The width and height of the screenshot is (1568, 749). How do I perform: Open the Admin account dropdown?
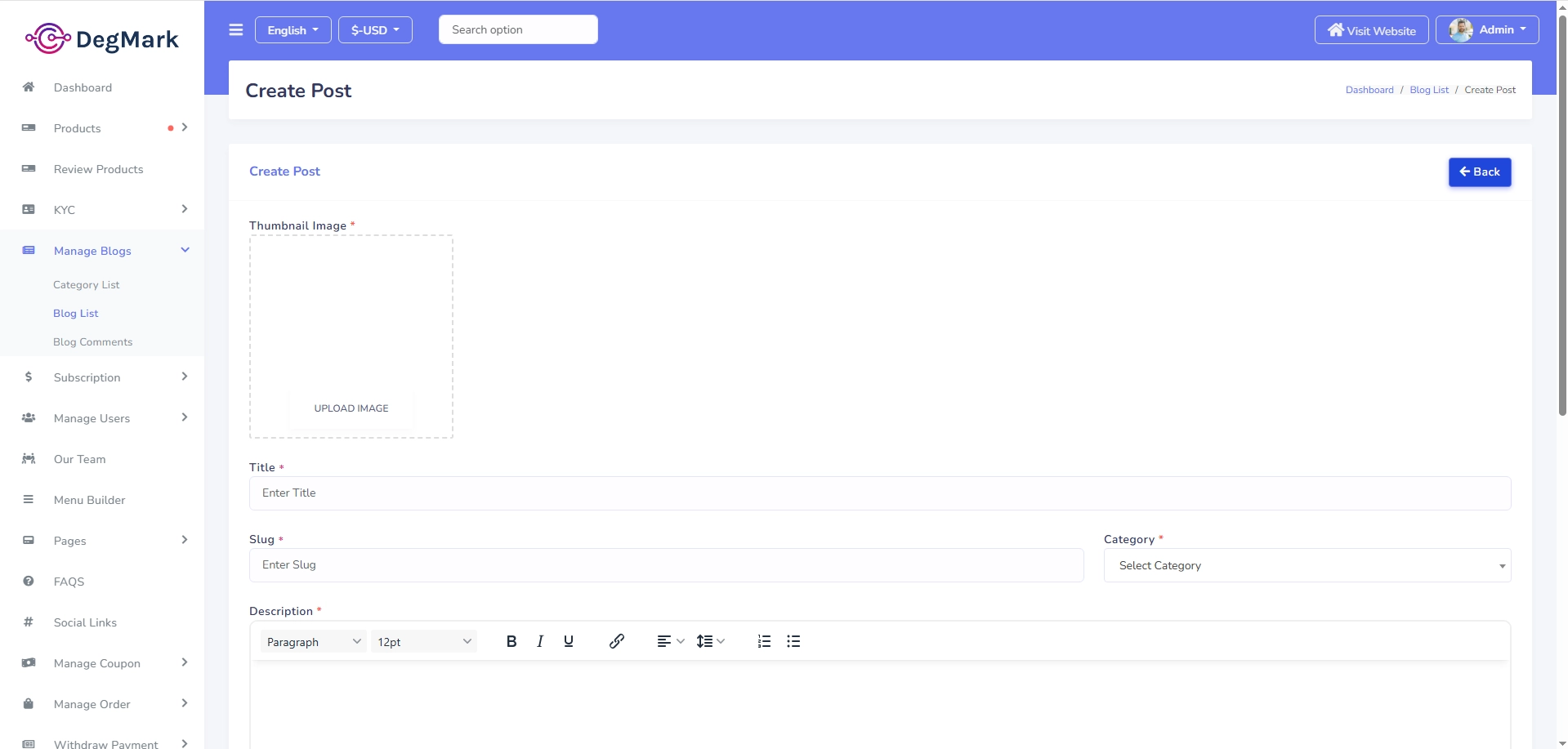pos(1487,30)
